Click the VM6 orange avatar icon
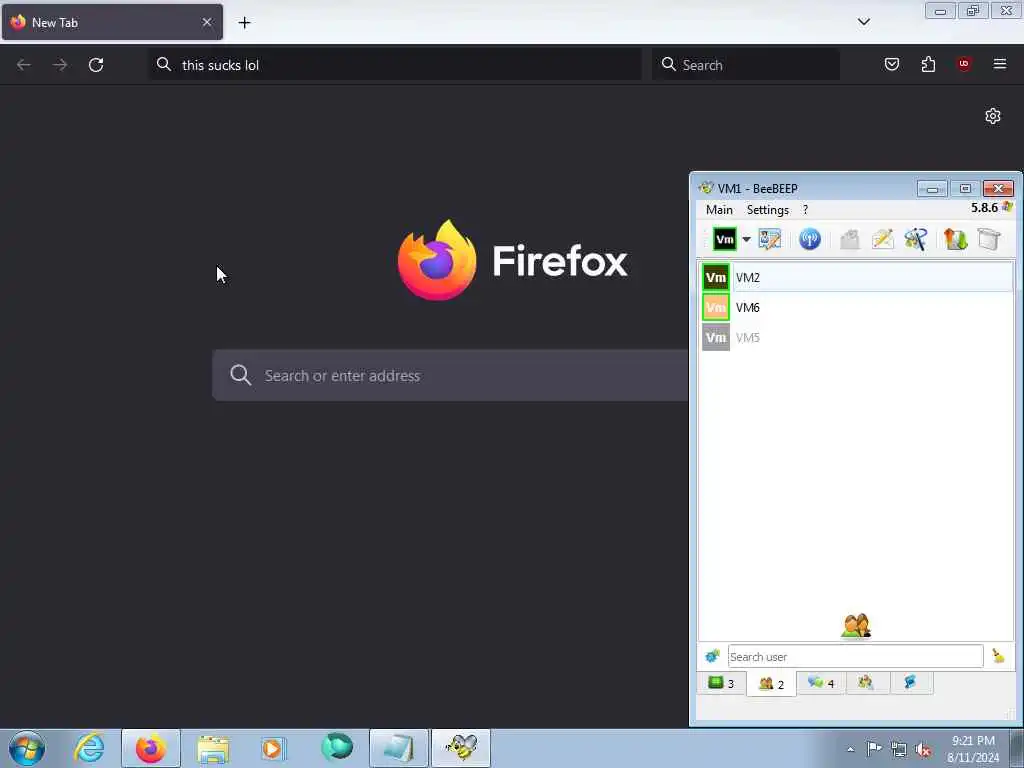 click(x=716, y=308)
